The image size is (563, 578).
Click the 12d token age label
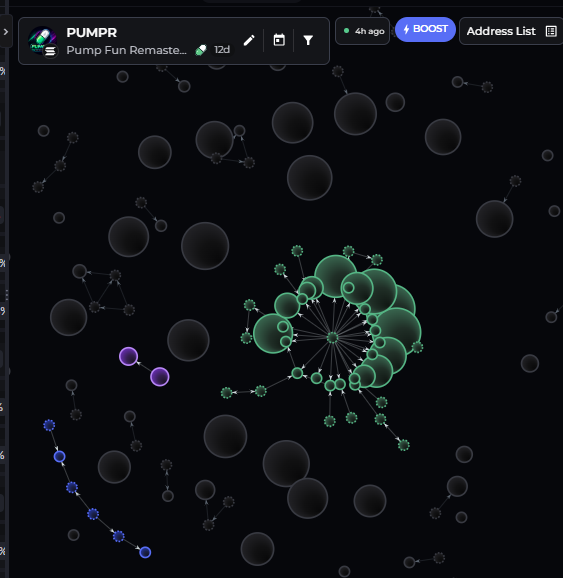click(222, 49)
